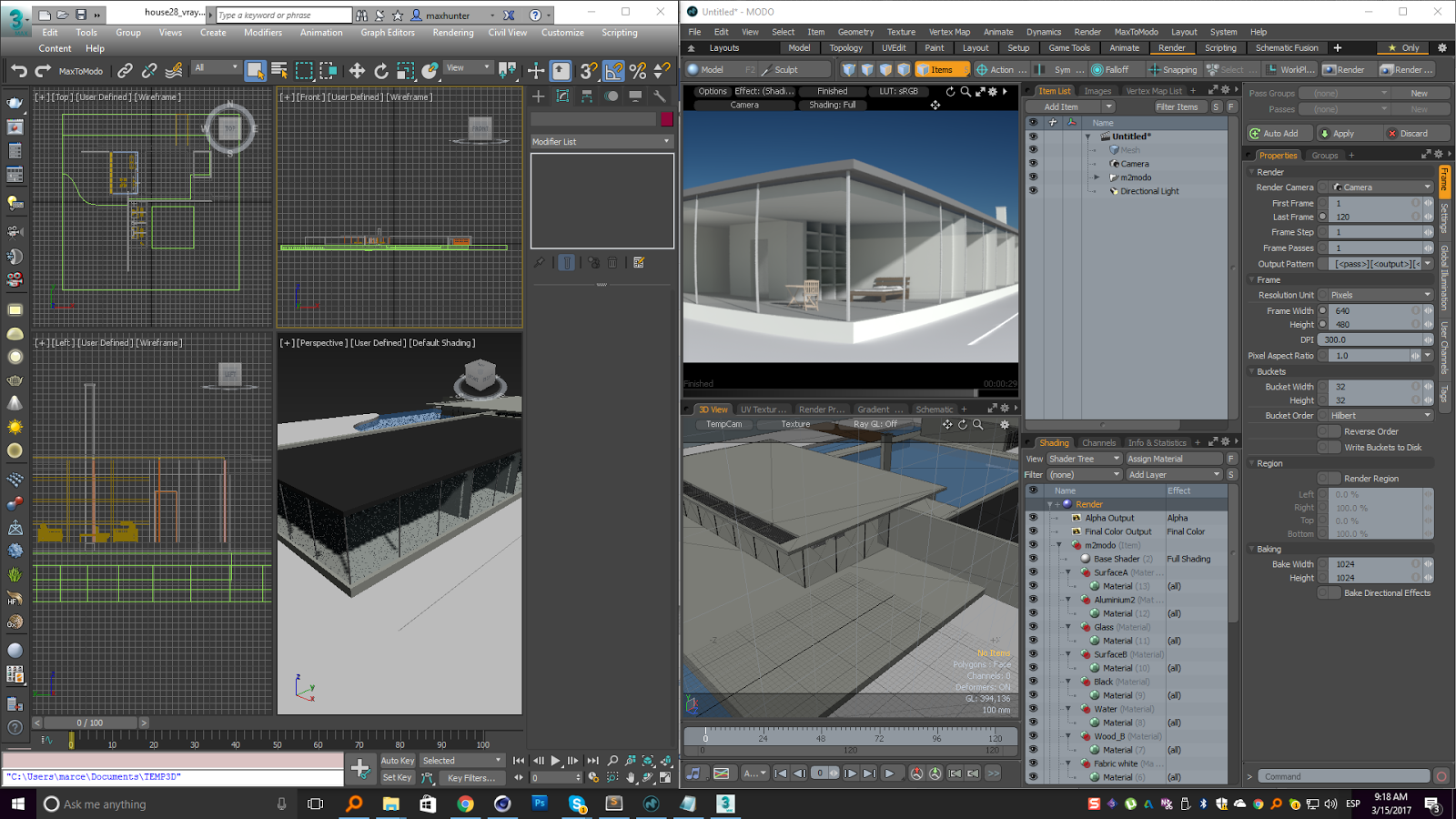This screenshot has height=819, width=1456.
Task: Click the Falloff icon in MODO
Action: [x=1097, y=69]
